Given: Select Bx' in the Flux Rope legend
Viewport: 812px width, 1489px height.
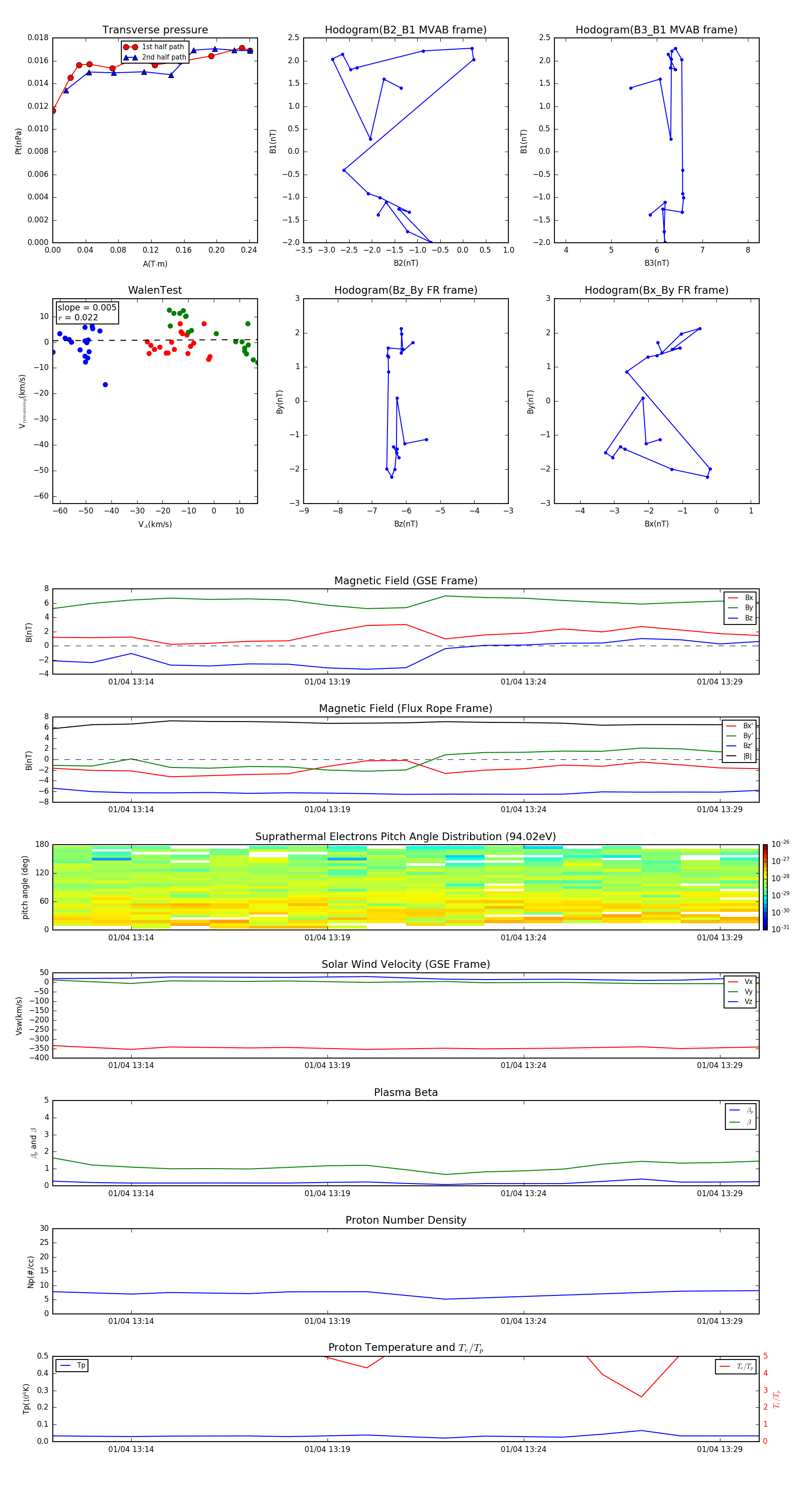Looking at the screenshot, I should point(740,726).
